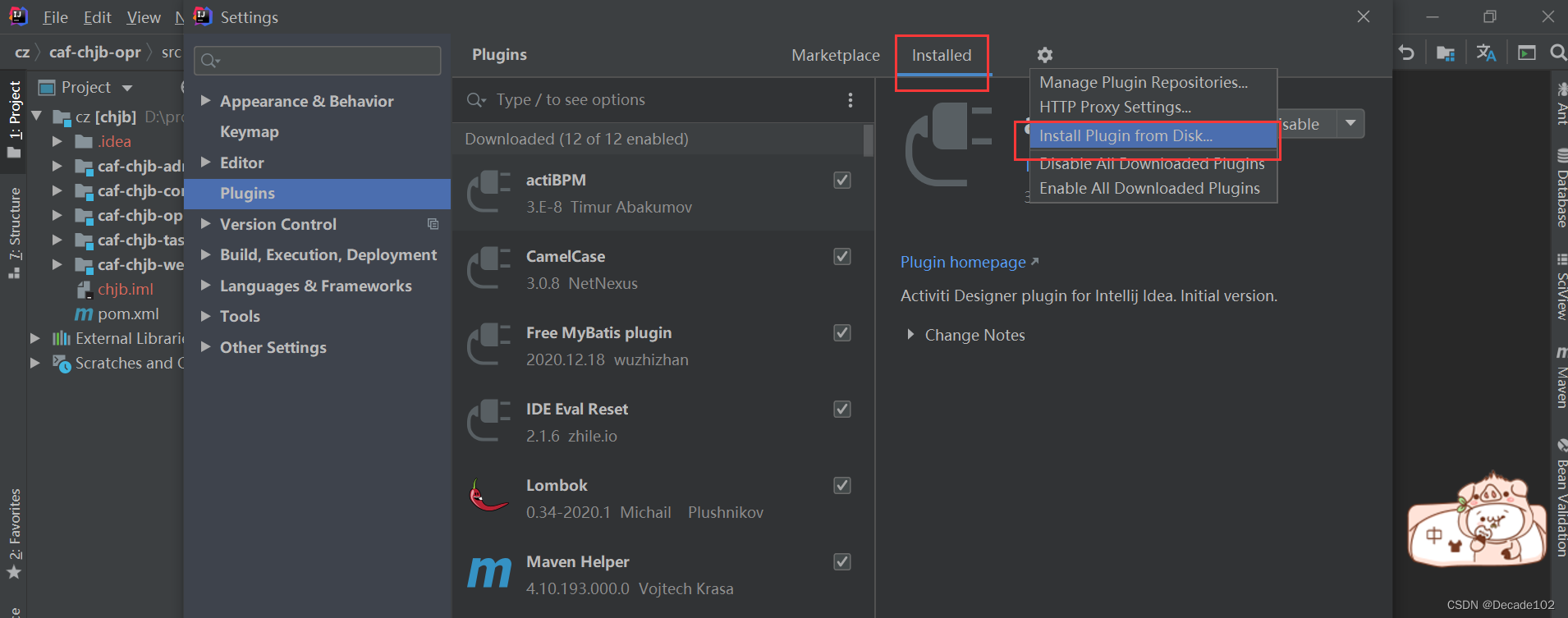Toggle the IDE Eval Reset checkbox
The height and width of the screenshot is (618, 1568).
[842, 410]
